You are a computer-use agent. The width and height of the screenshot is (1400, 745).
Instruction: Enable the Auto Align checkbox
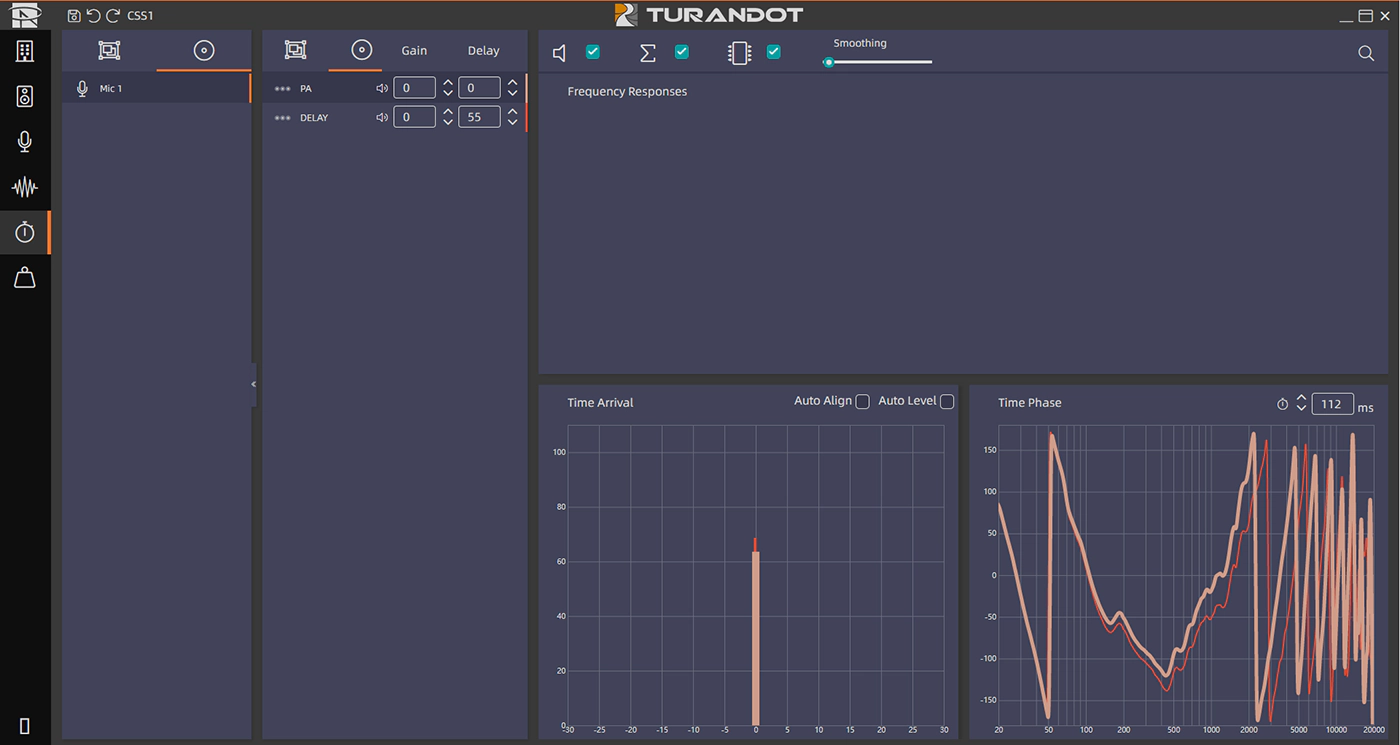[x=862, y=402]
